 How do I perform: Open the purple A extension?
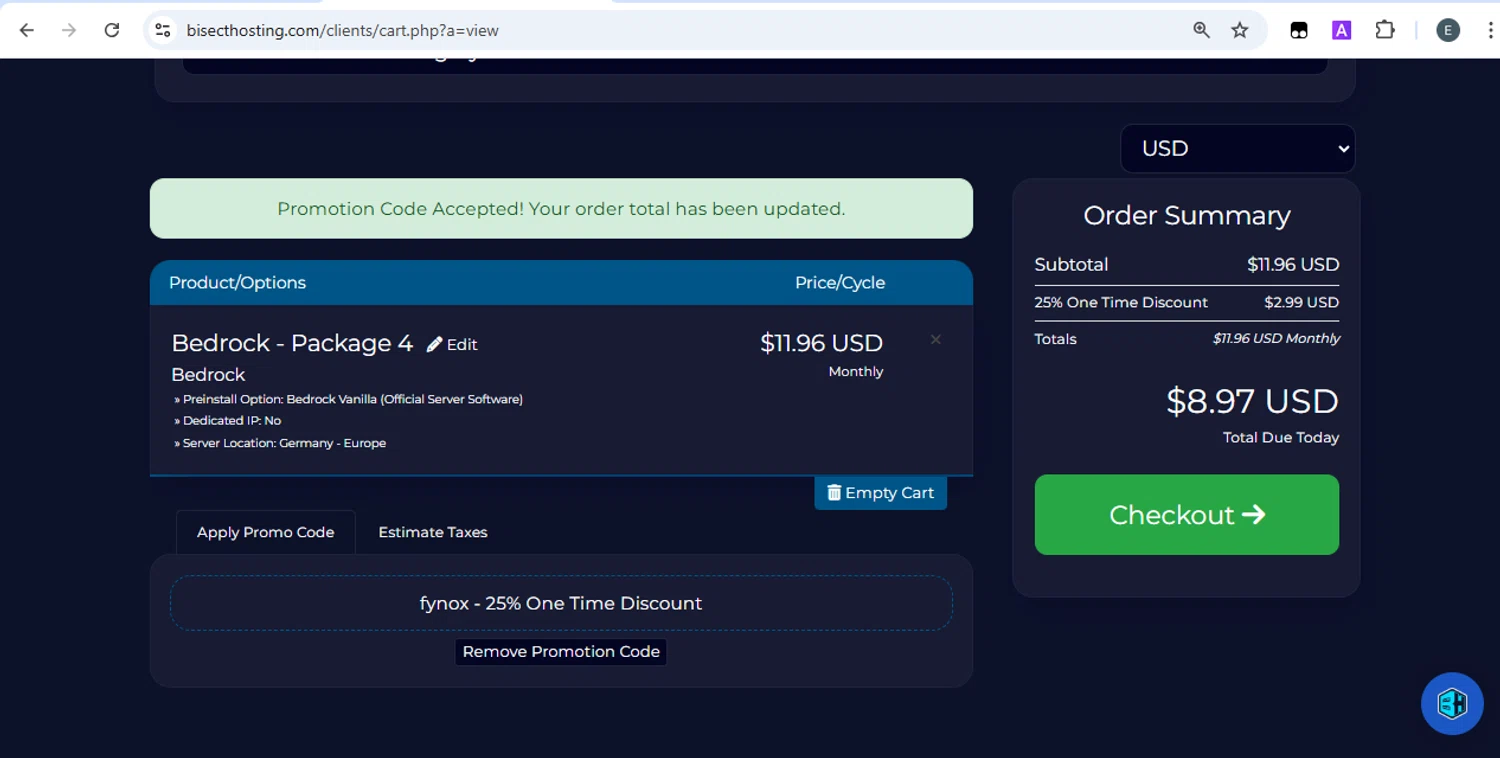[1342, 30]
